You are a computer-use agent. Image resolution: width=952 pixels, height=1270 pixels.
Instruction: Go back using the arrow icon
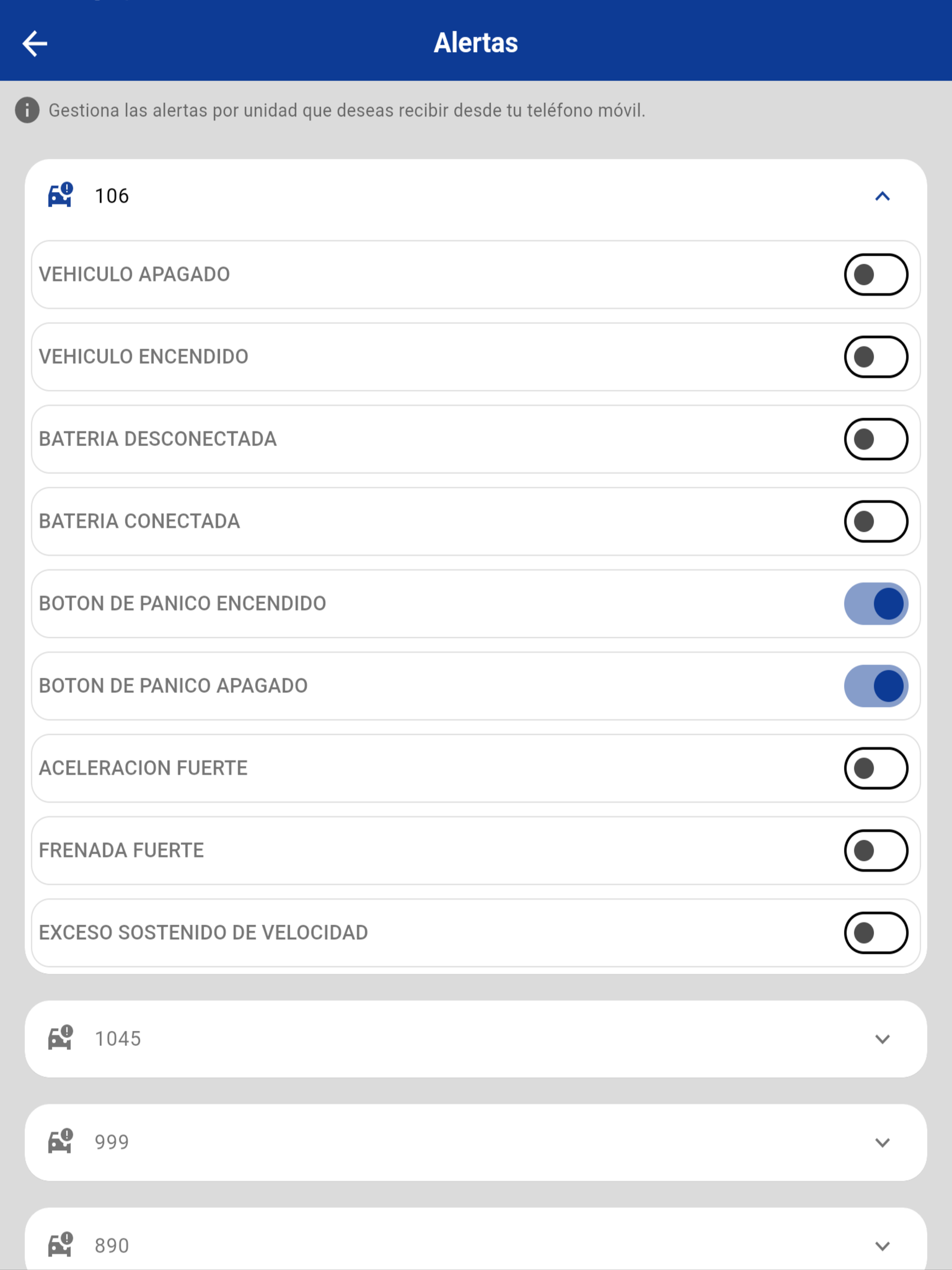pos(35,44)
